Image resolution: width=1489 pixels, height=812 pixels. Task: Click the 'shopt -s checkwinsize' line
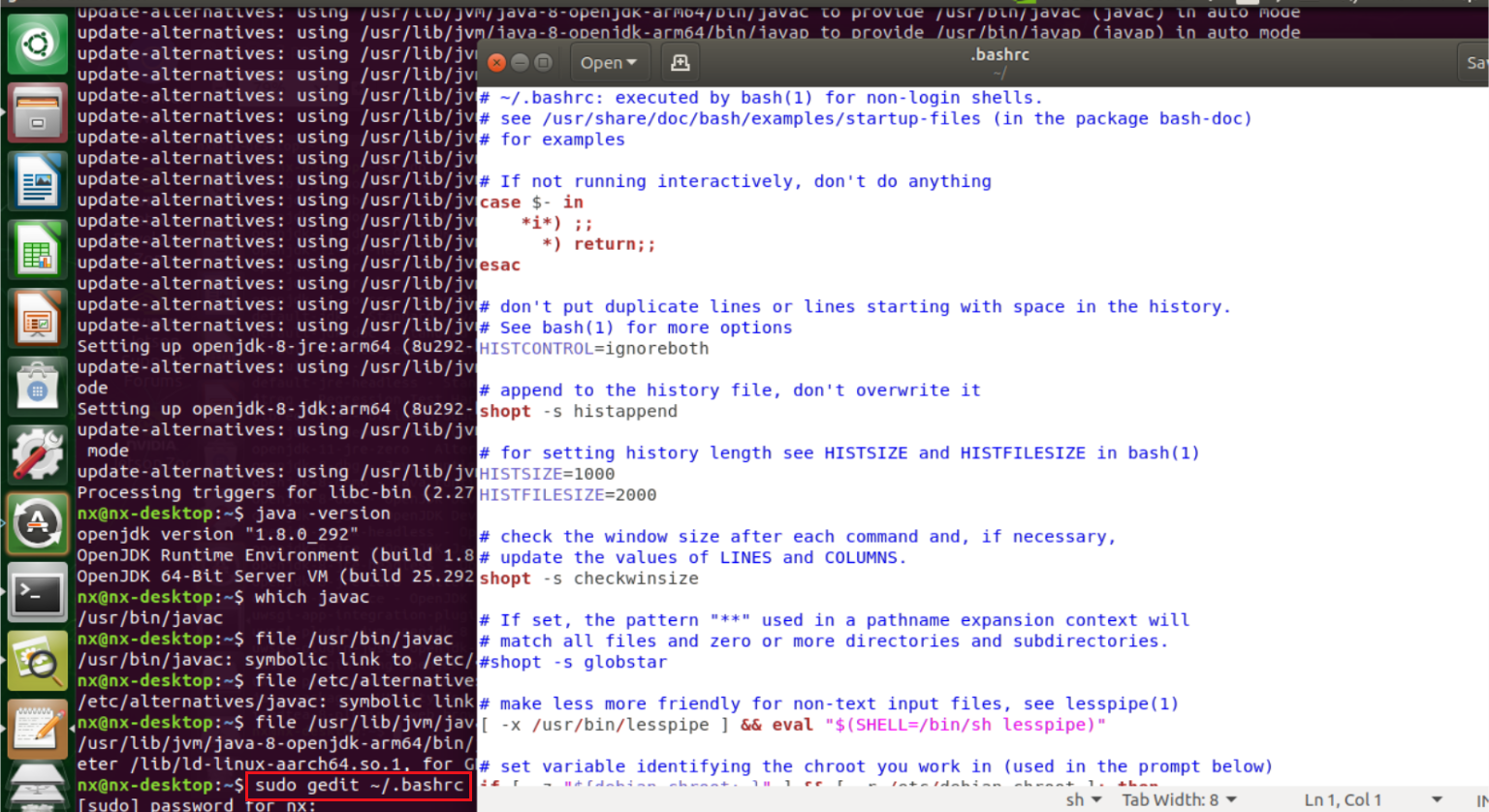tap(589, 578)
